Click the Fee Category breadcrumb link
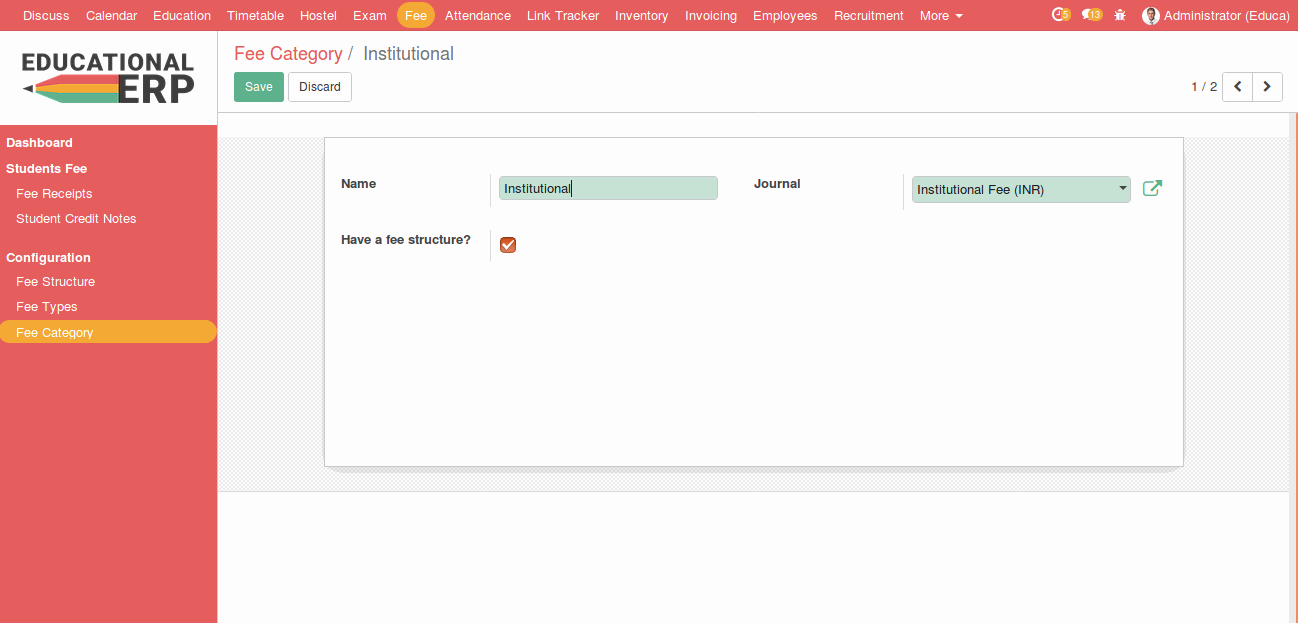Image resolution: width=1298 pixels, height=623 pixels. 288,54
